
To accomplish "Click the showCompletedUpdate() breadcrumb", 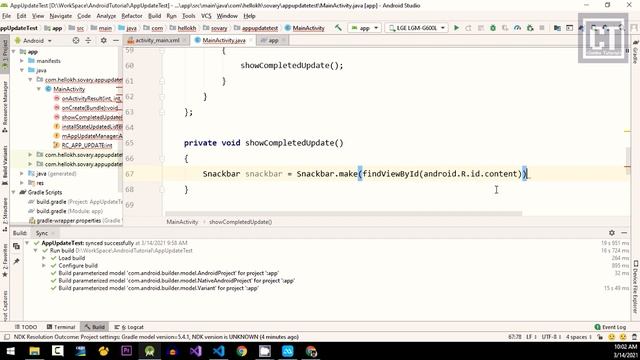I will (x=240, y=222).
